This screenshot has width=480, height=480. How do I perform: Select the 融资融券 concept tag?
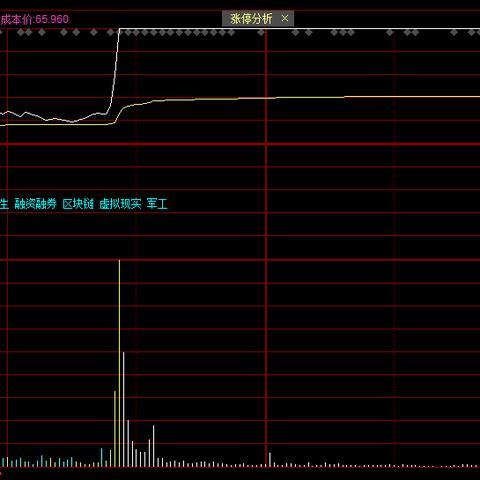[35, 204]
